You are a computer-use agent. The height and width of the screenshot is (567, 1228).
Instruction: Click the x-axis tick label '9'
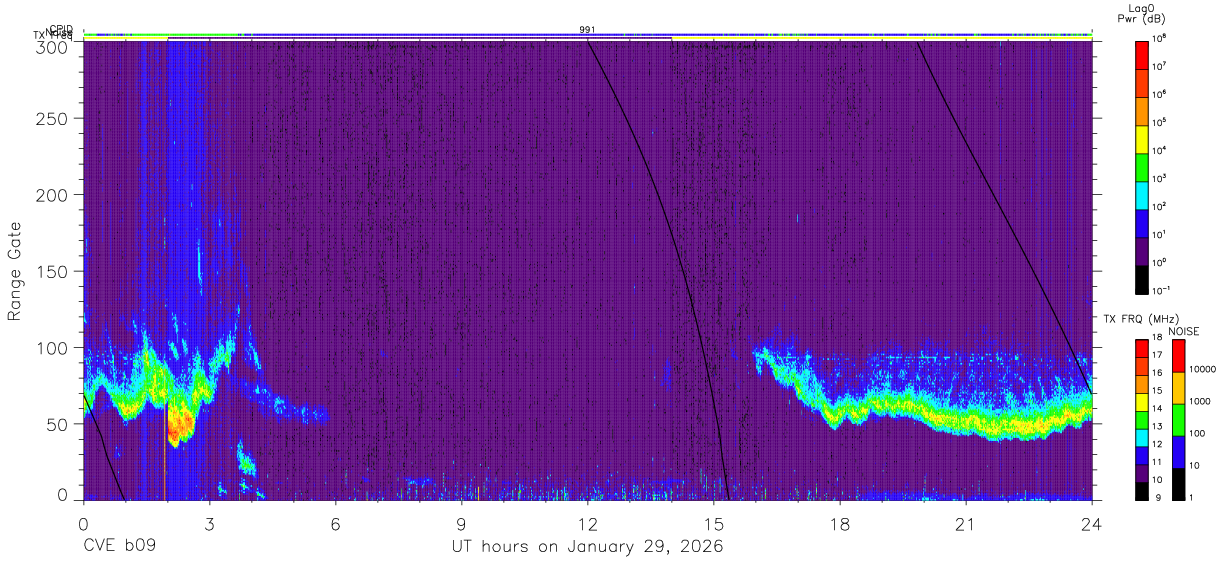click(461, 524)
